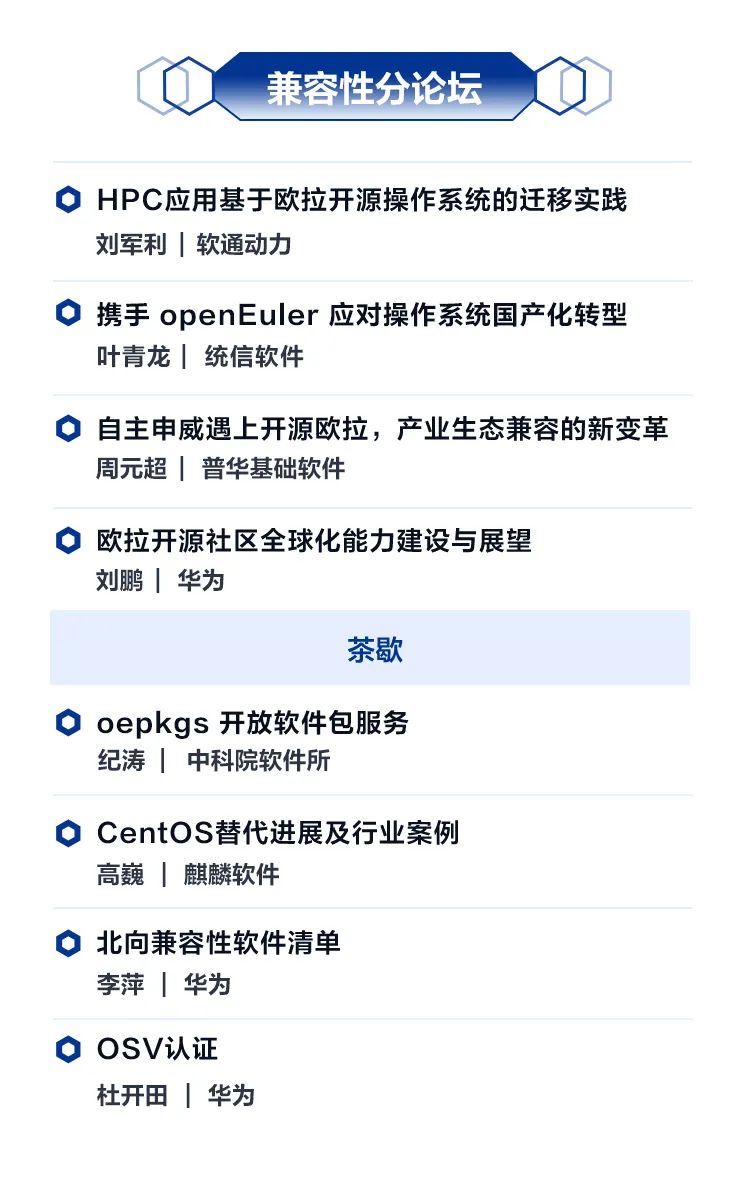Click double hexagon decoration left of header
The height and width of the screenshot is (1186, 750).
point(175,86)
